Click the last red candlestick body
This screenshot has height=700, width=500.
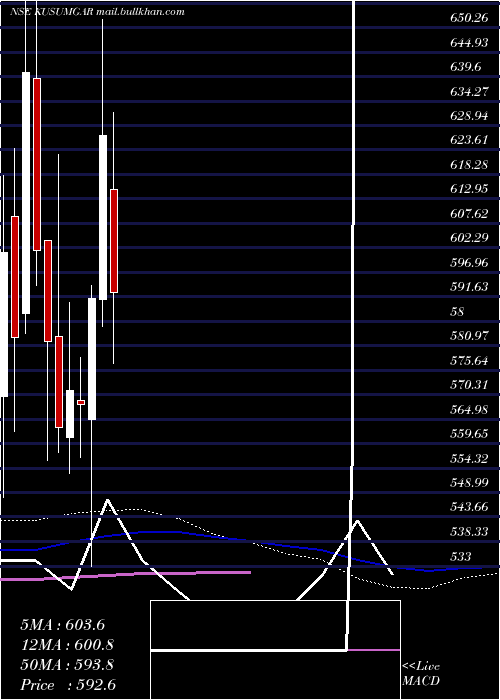pos(114,241)
